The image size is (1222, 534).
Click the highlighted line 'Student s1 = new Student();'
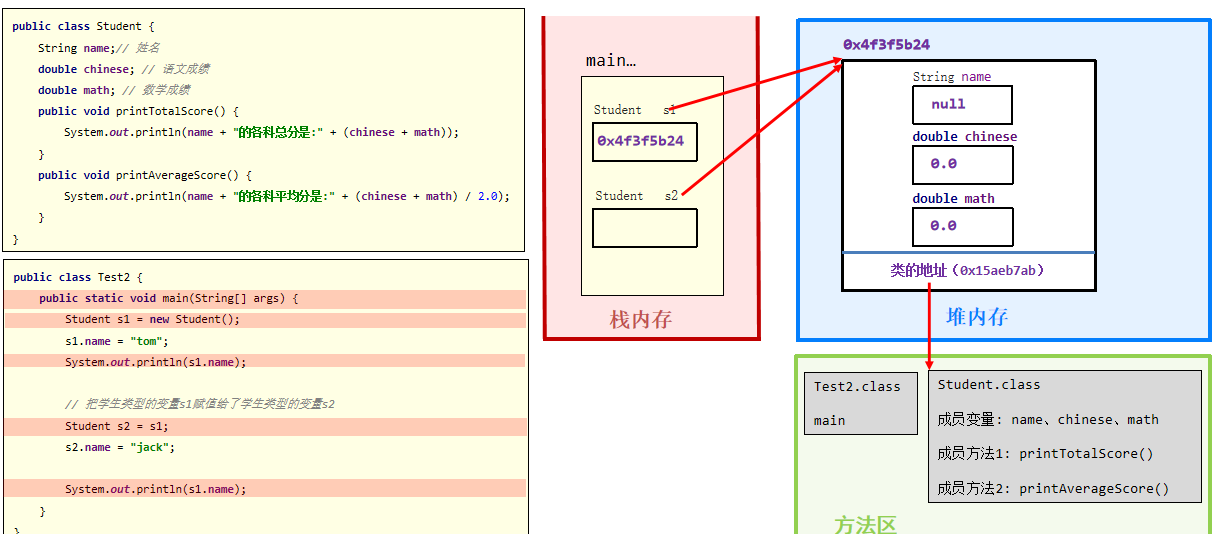152,320
